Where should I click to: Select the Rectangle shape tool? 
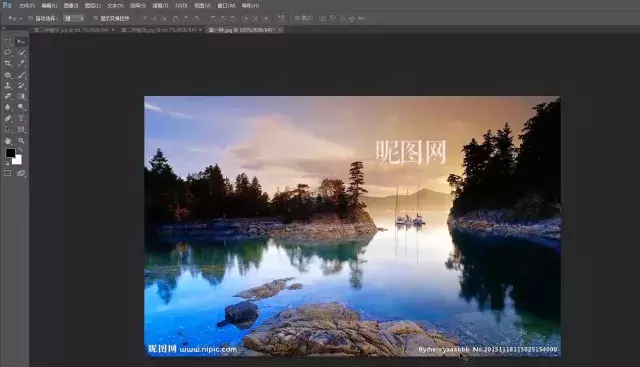pos(21,129)
